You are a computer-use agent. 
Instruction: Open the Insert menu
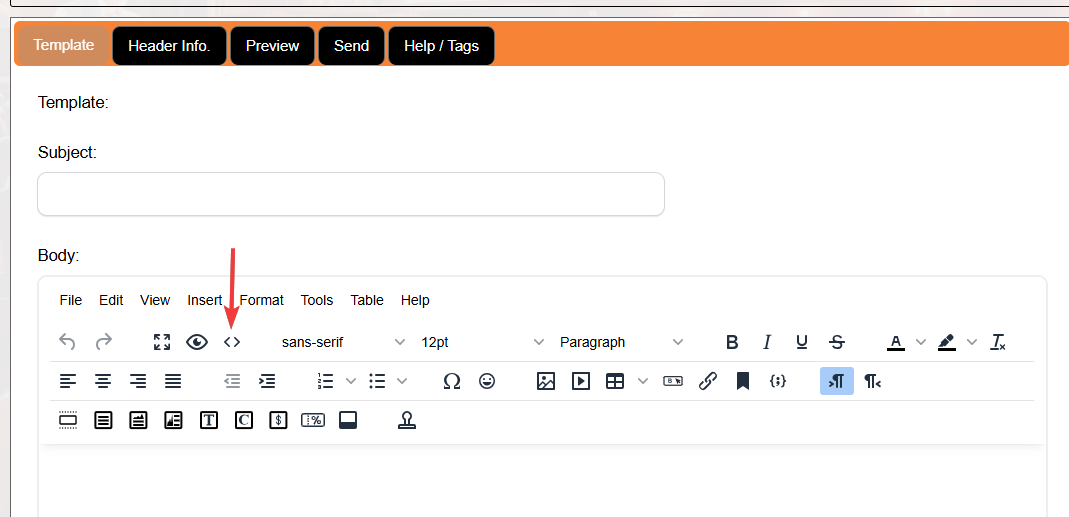[205, 300]
